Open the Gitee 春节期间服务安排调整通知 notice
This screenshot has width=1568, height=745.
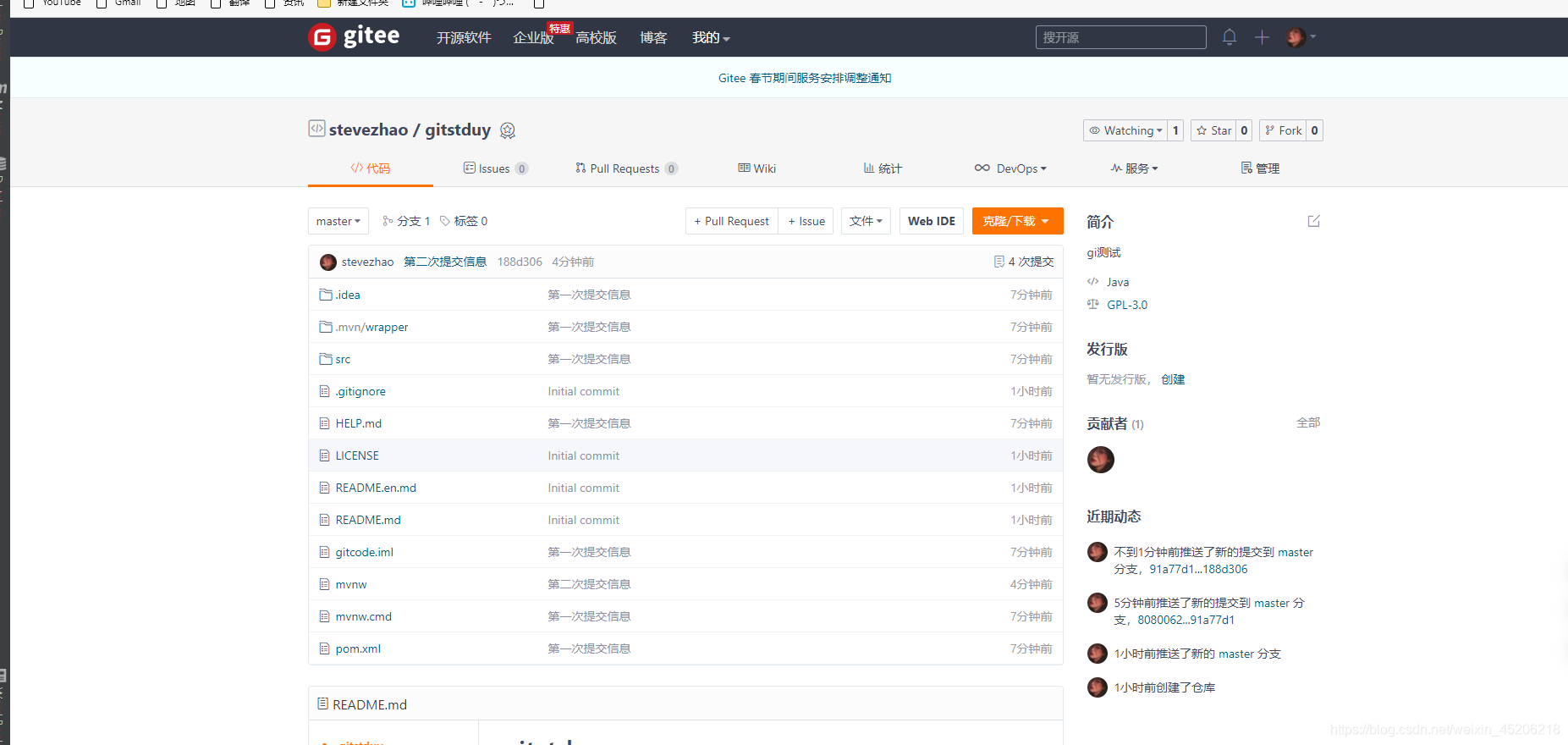click(x=805, y=78)
